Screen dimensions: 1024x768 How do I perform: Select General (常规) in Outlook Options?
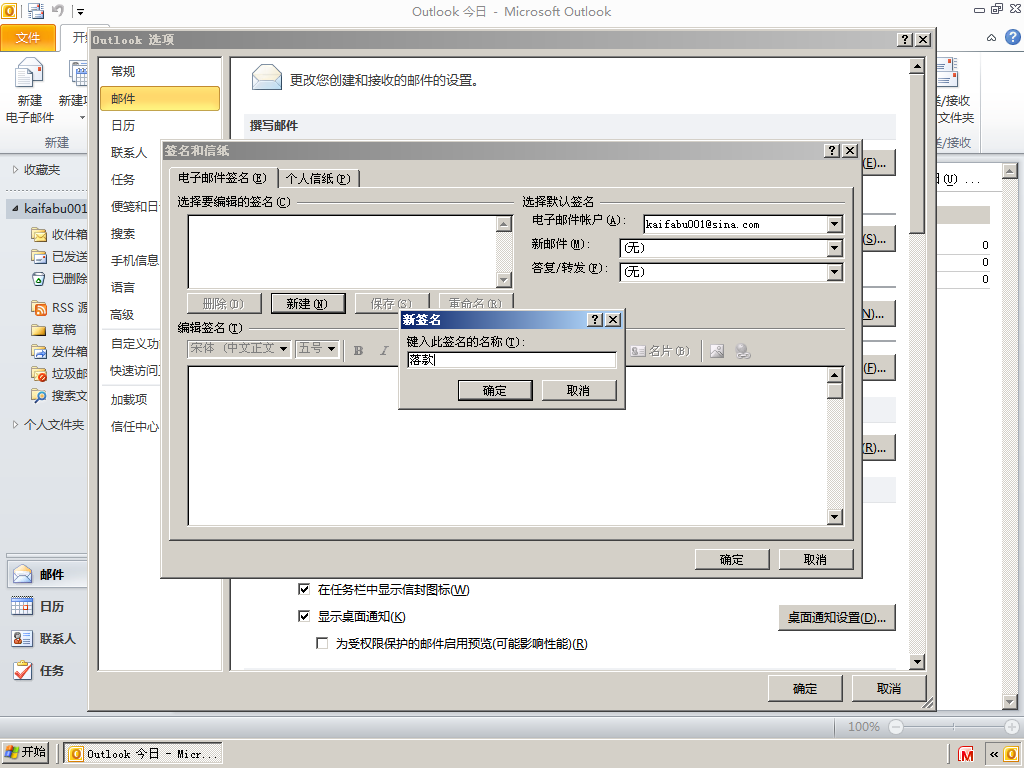pyautogui.click(x=160, y=71)
